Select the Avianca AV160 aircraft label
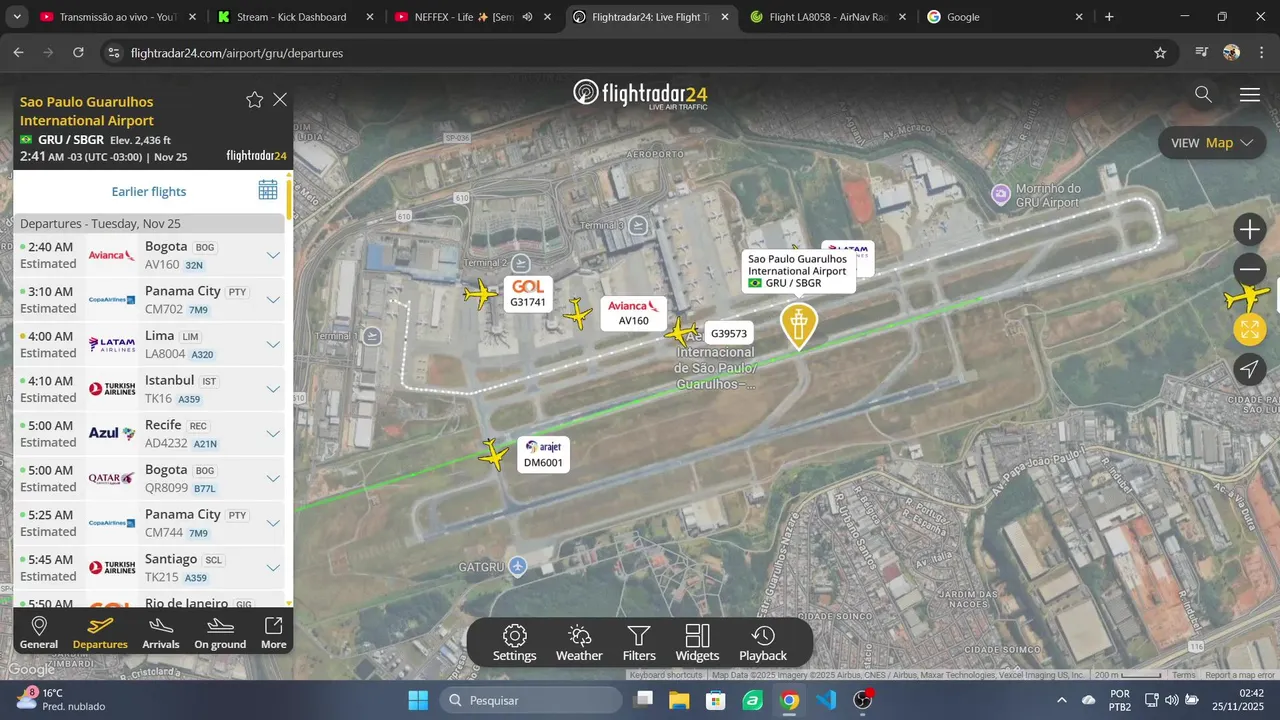 [634, 313]
